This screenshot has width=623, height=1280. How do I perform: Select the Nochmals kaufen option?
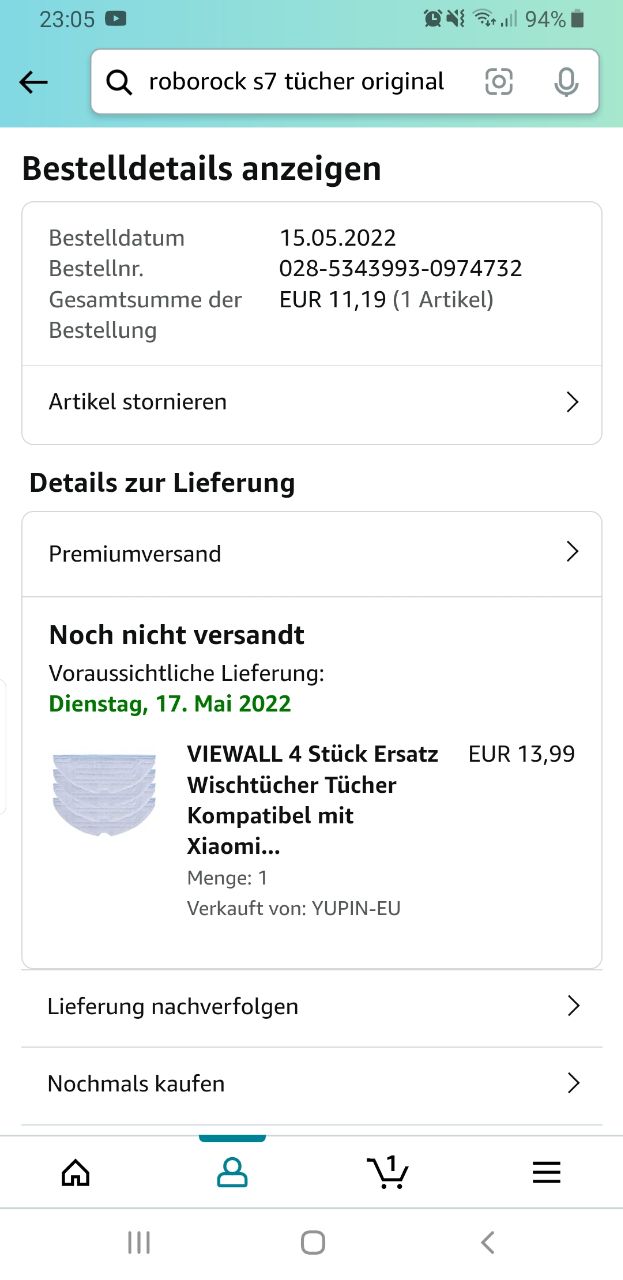[136, 1083]
